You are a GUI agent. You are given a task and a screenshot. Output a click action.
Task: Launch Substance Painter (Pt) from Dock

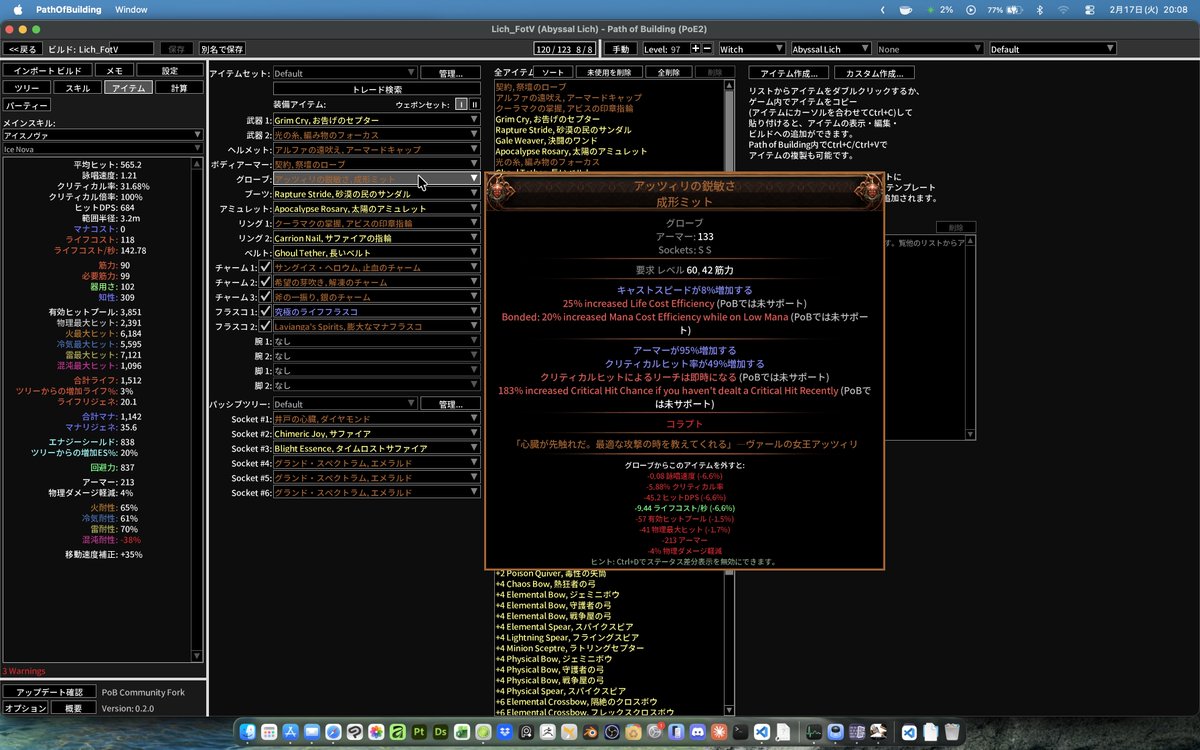419,733
